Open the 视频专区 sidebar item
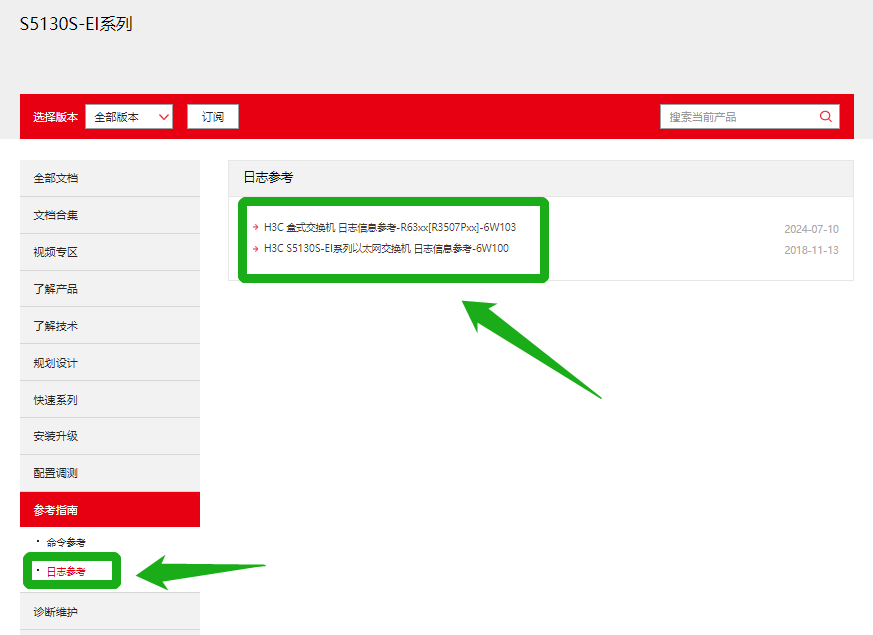The width and height of the screenshot is (873, 635). 110,252
